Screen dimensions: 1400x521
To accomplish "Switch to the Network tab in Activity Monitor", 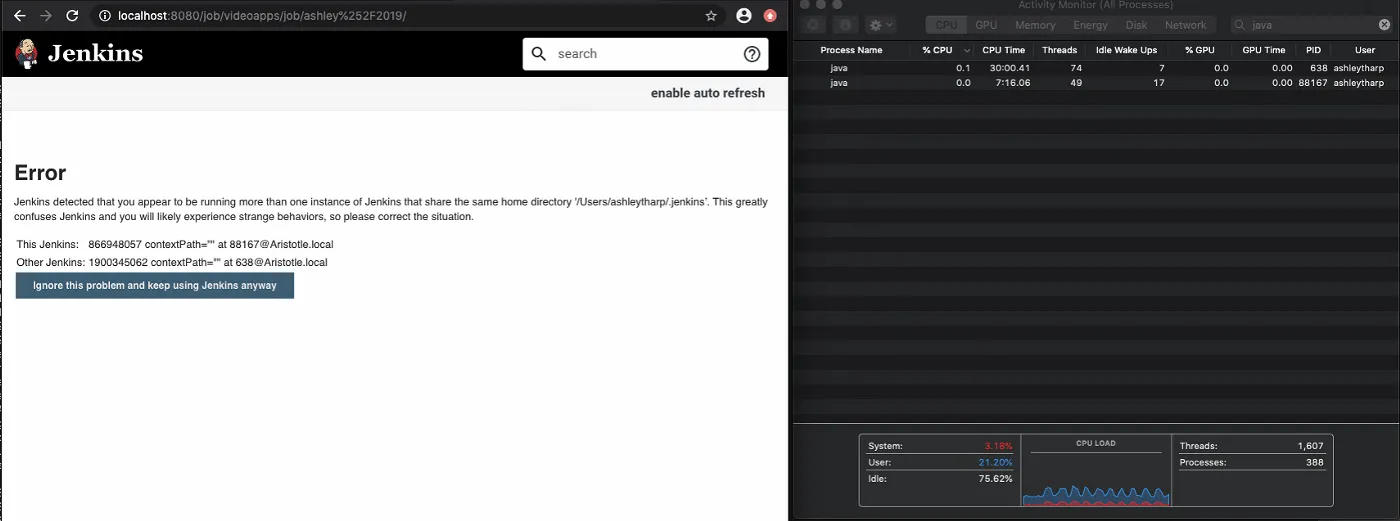I will coord(1186,25).
